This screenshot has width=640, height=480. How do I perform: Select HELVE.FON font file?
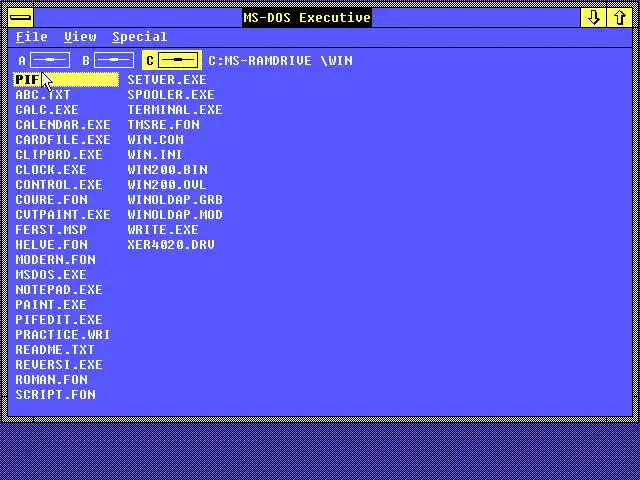click(x=51, y=244)
